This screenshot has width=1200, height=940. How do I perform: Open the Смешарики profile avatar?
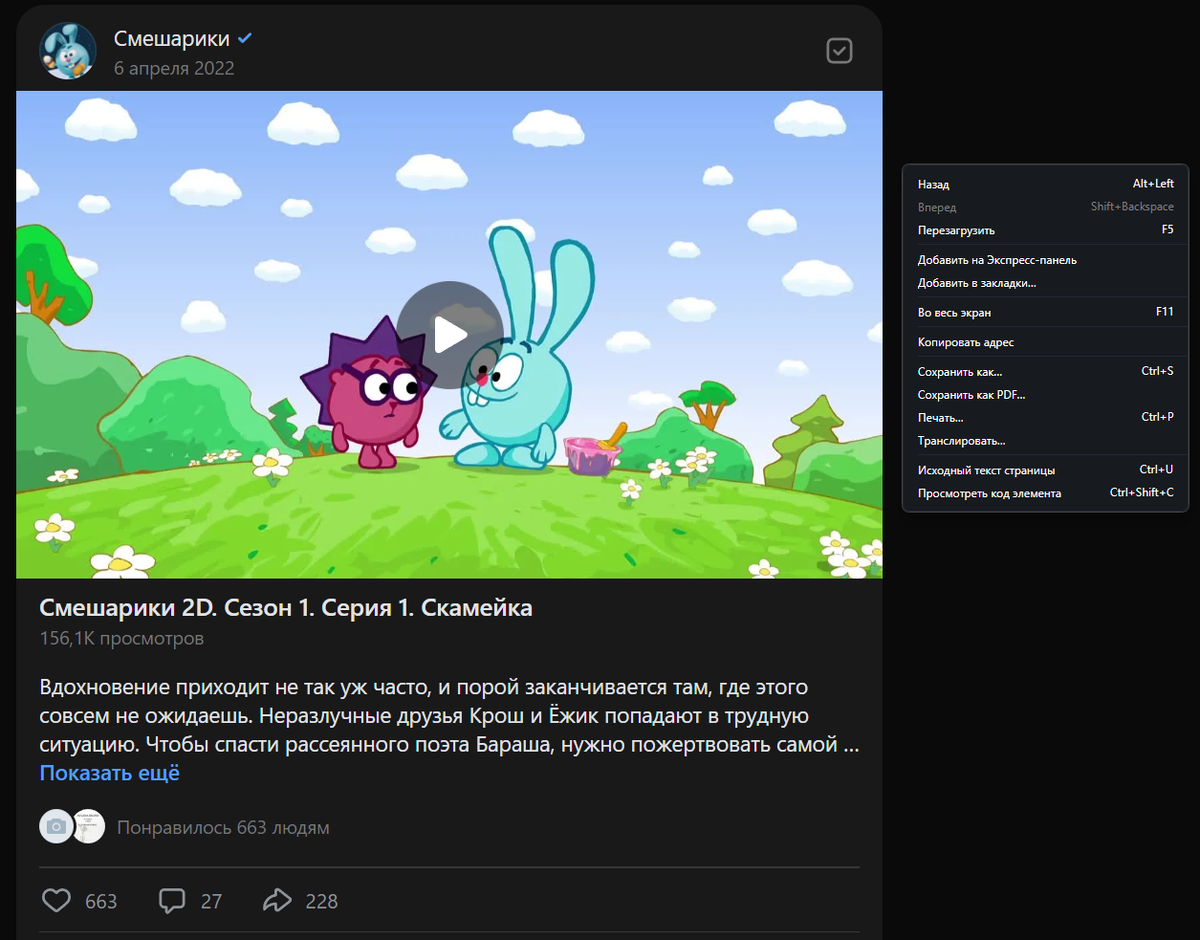point(68,51)
